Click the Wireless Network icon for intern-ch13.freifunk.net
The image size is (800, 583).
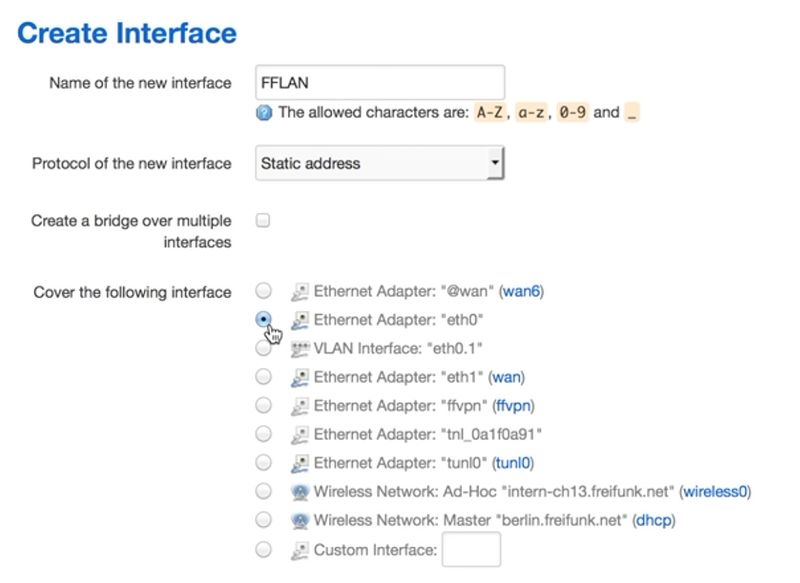[x=300, y=491]
